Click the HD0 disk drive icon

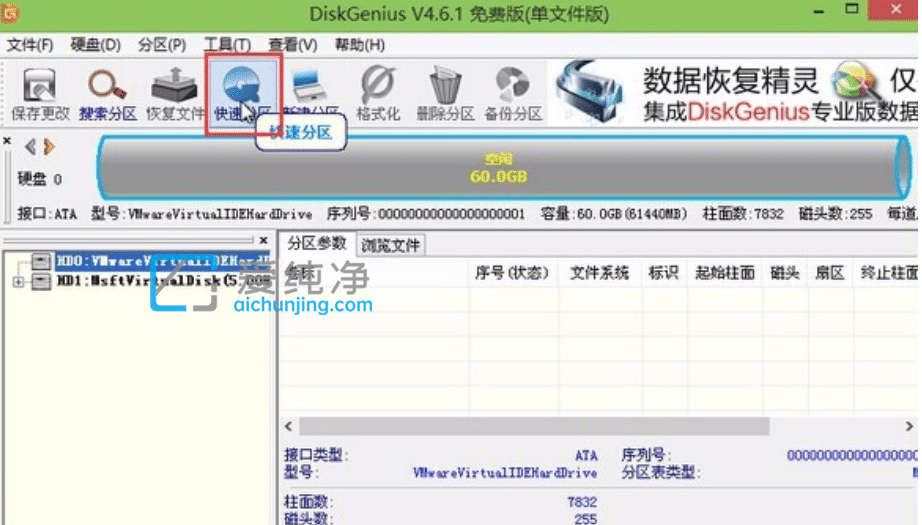click(x=41, y=260)
